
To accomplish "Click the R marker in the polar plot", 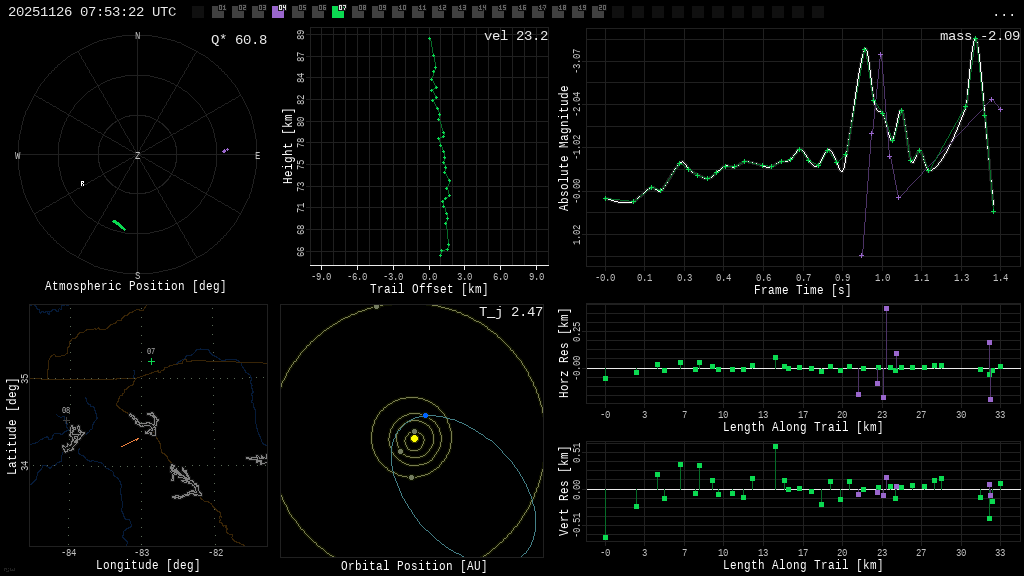I will click(x=82, y=184).
